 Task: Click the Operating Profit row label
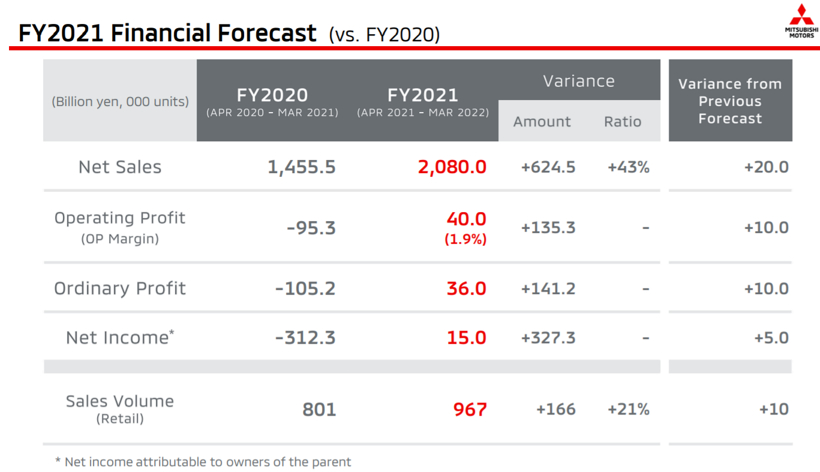tap(120, 218)
